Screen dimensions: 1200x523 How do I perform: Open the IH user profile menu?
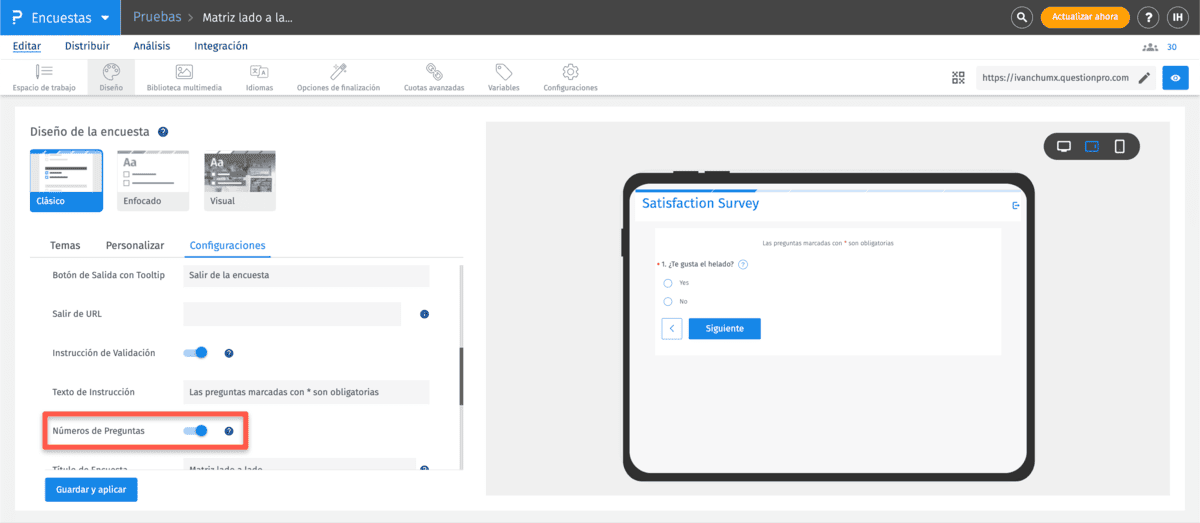(1177, 17)
